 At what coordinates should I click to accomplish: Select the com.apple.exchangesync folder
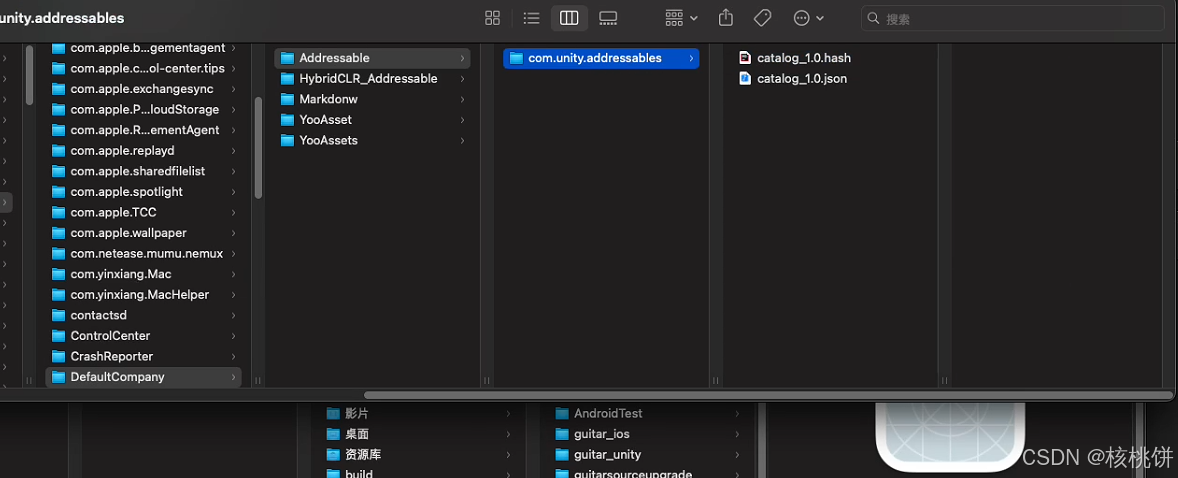(143, 89)
